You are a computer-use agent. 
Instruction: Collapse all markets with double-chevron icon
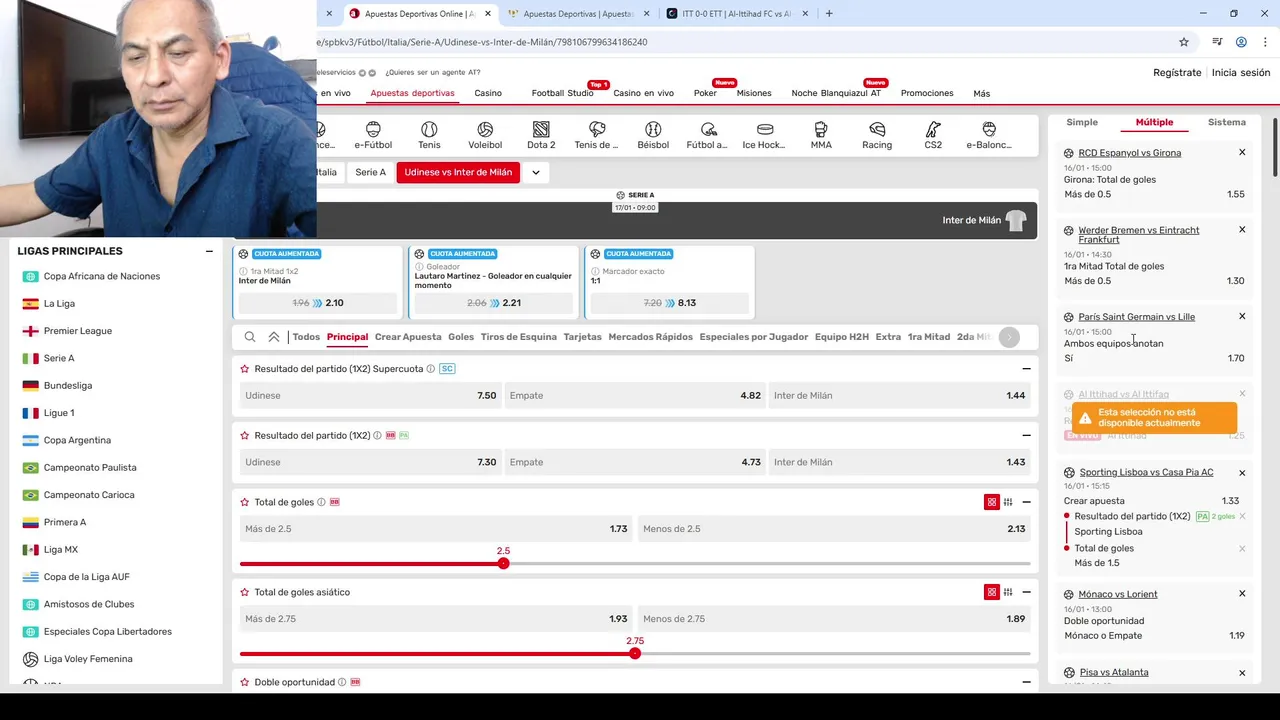click(x=274, y=337)
